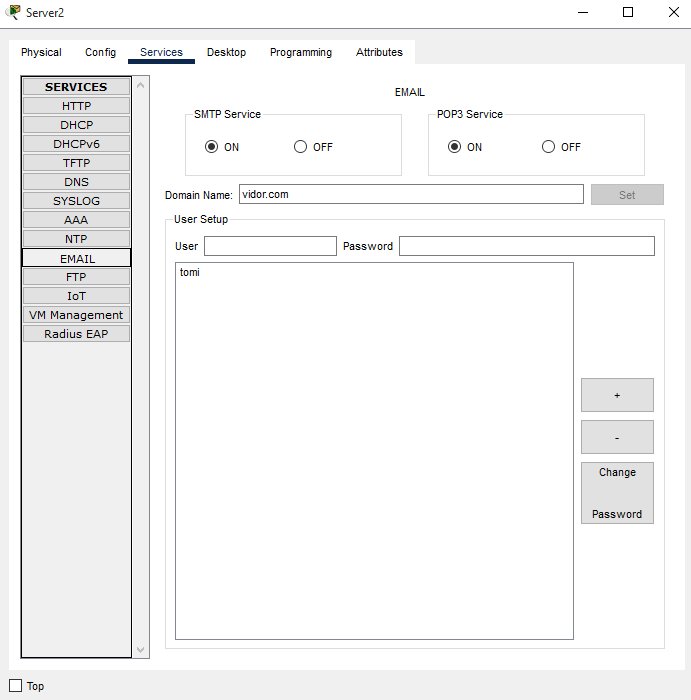Open the Desktop tab

point(226,52)
